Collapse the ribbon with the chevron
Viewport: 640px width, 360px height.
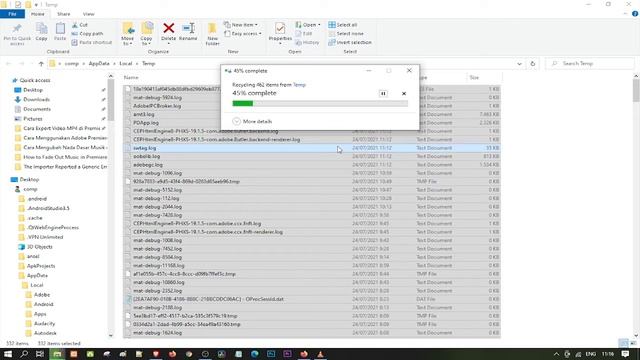[625, 14]
